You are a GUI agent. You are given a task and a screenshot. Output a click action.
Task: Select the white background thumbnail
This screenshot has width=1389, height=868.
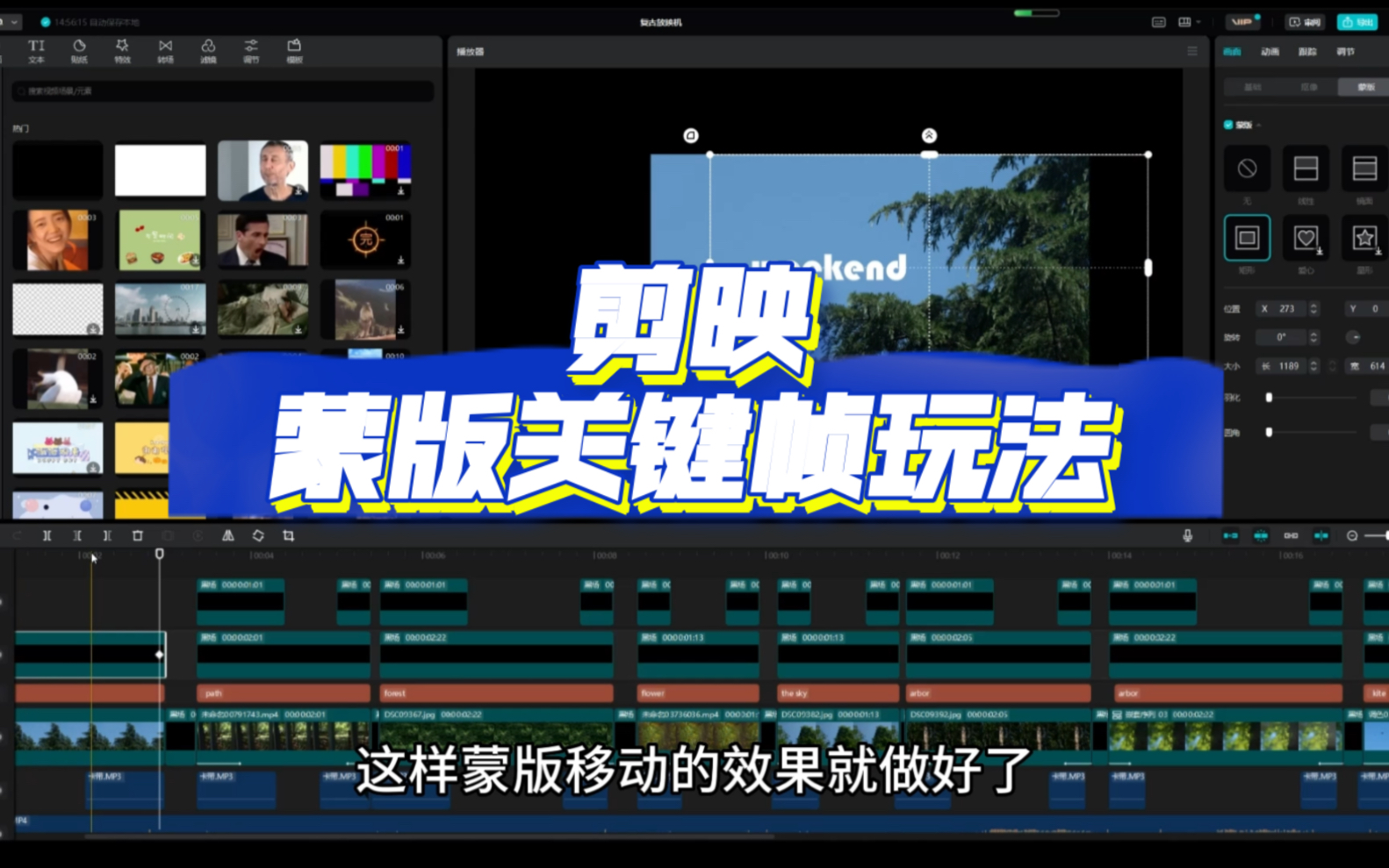(161, 170)
